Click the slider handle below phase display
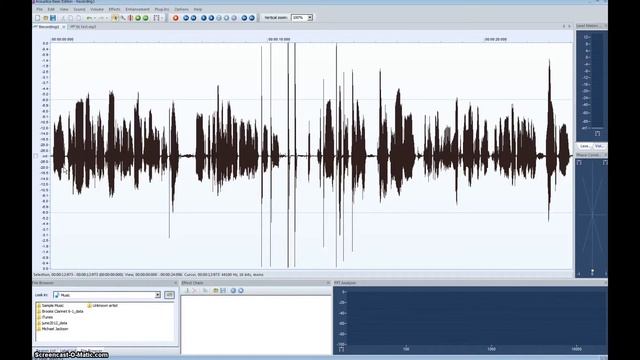This screenshot has height=360, width=640. pyautogui.click(x=592, y=271)
